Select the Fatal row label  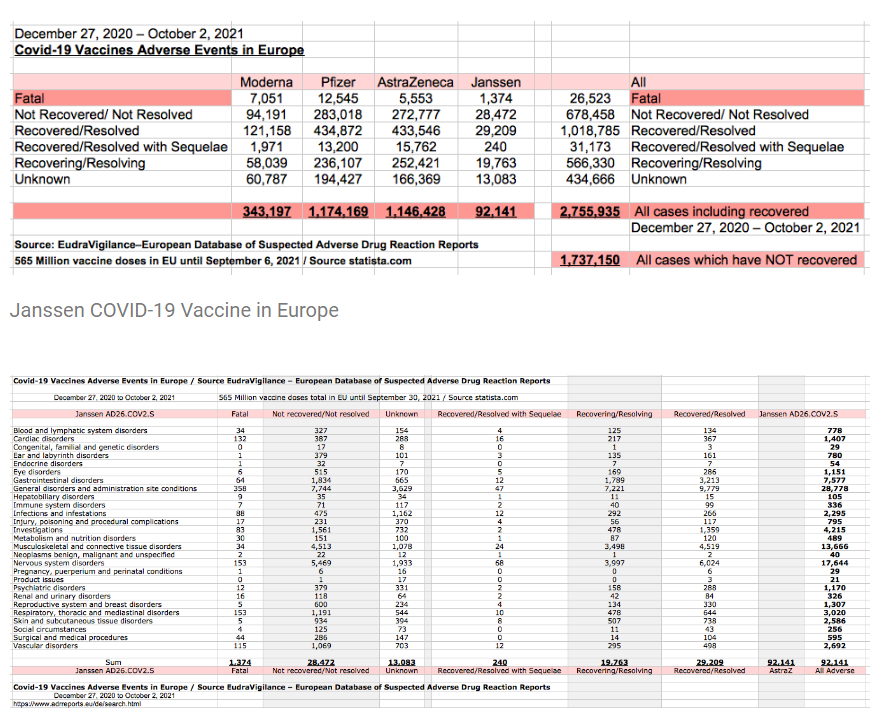pos(27,98)
